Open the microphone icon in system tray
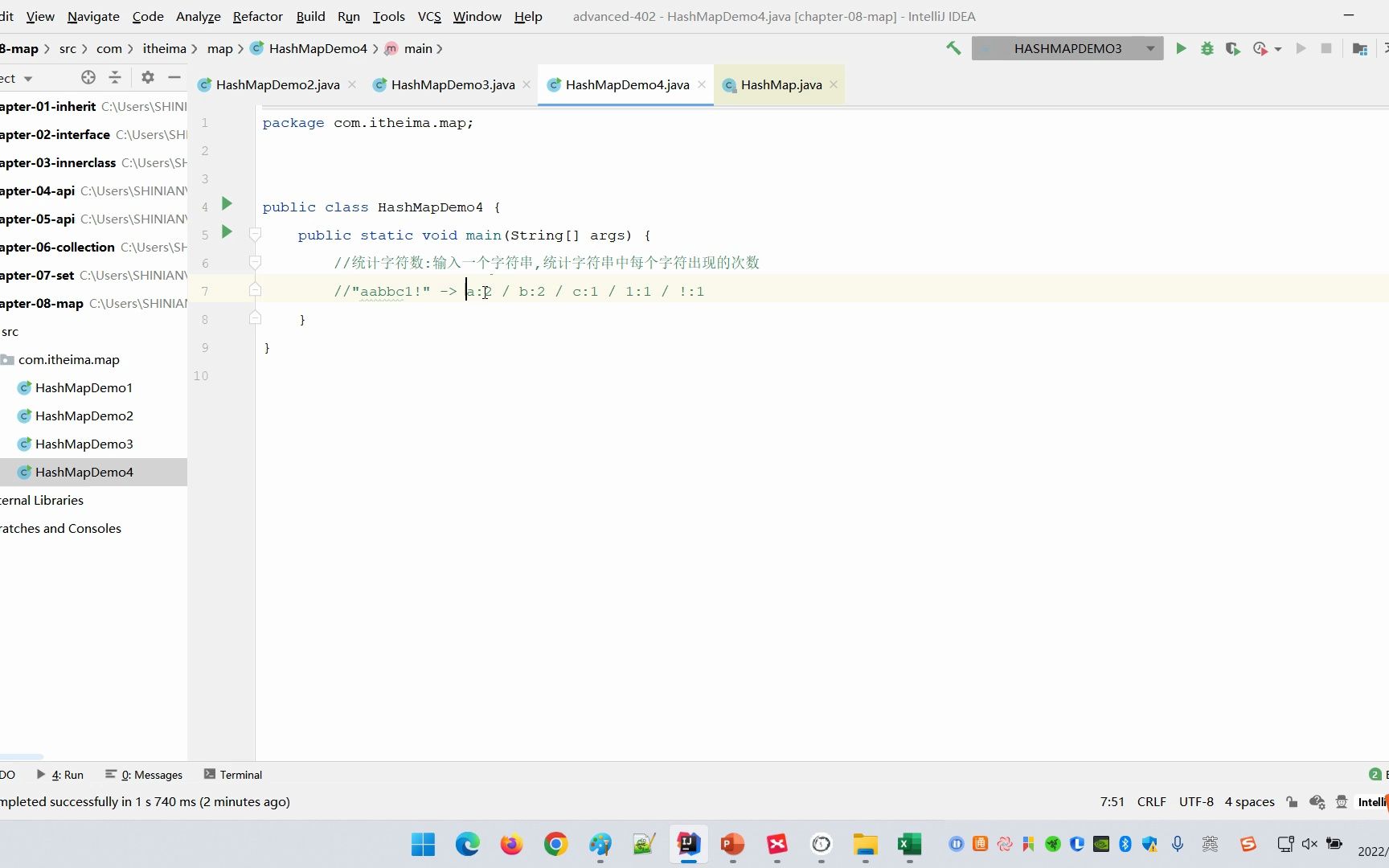1389x868 pixels. [1177, 844]
